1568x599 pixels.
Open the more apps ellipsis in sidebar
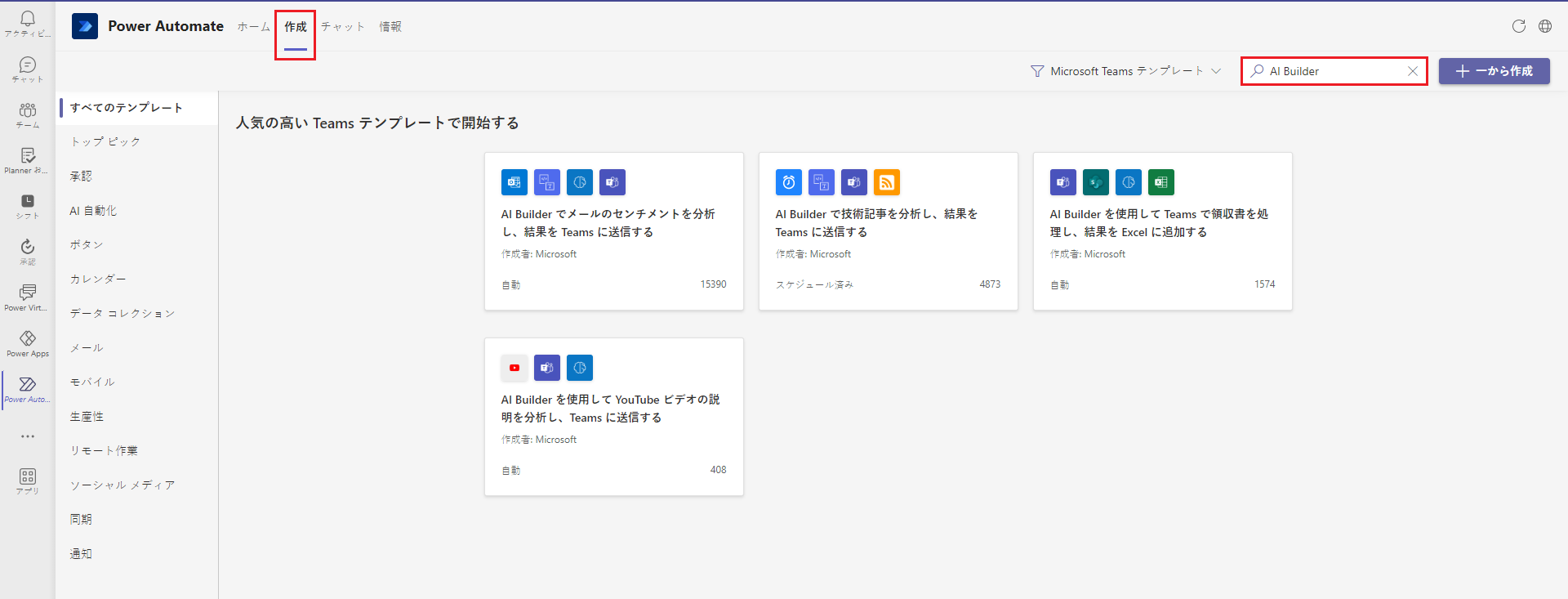(x=28, y=436)
